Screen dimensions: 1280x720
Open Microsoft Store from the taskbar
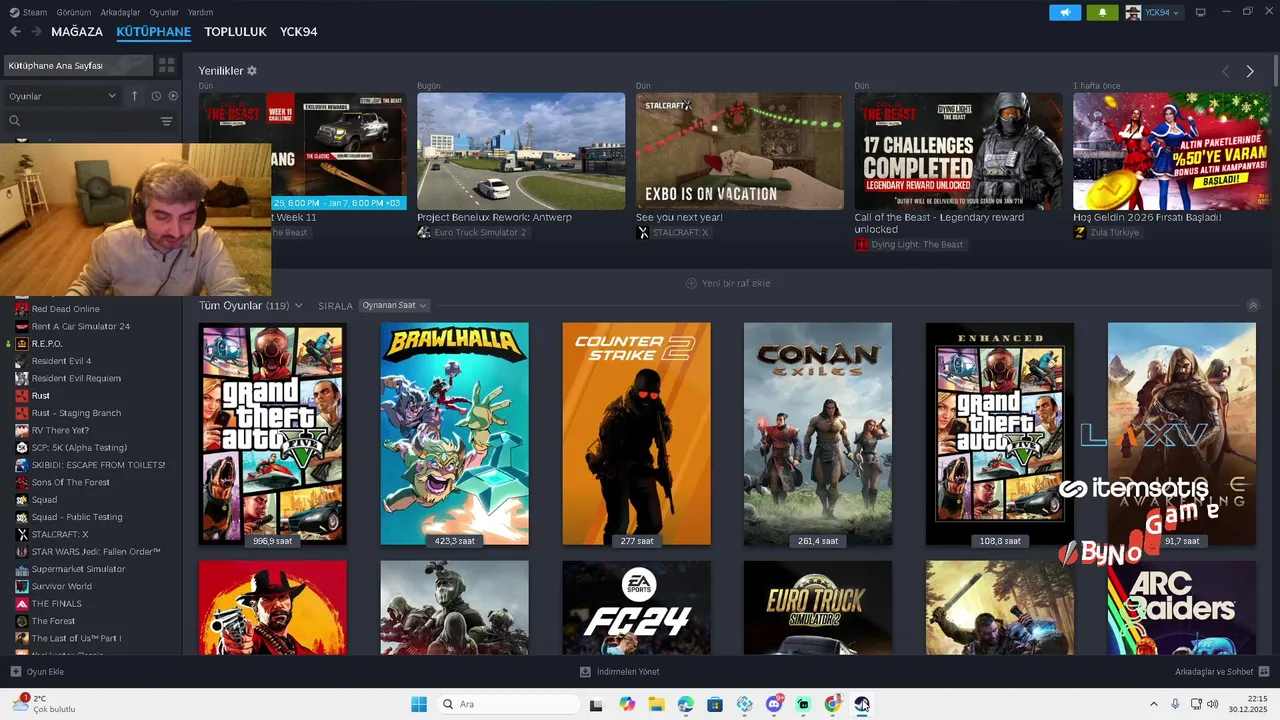(x=715, y=704)
